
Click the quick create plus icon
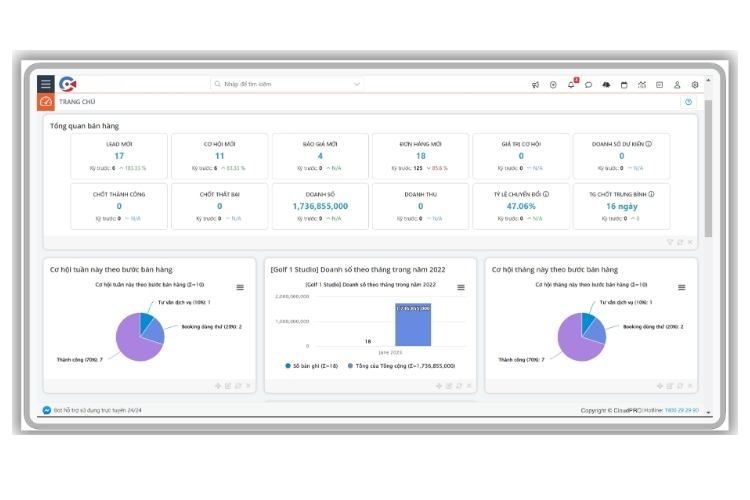pyautogui.click(x=553, y=85)
